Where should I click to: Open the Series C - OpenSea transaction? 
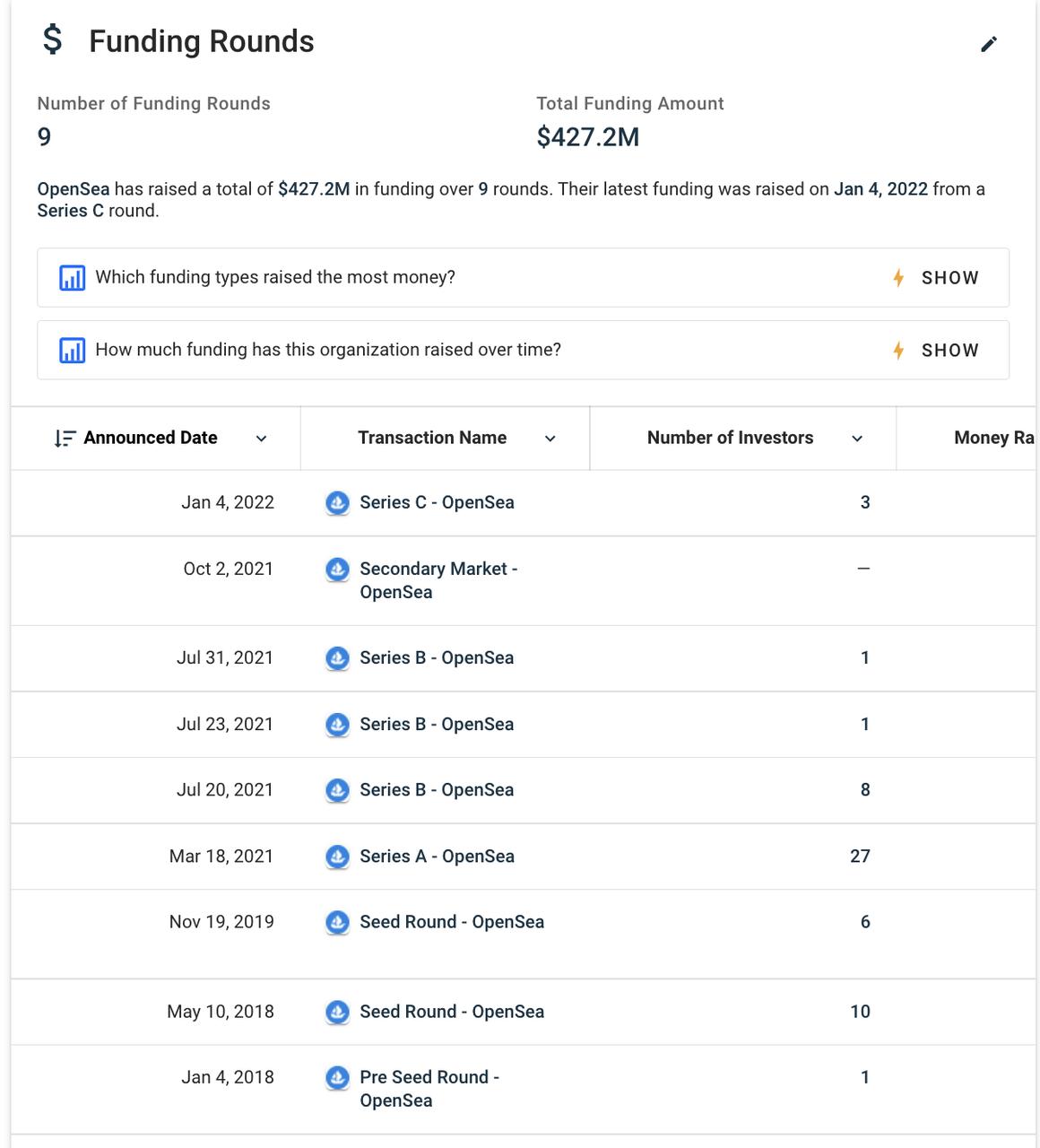[x=437, y=502]
